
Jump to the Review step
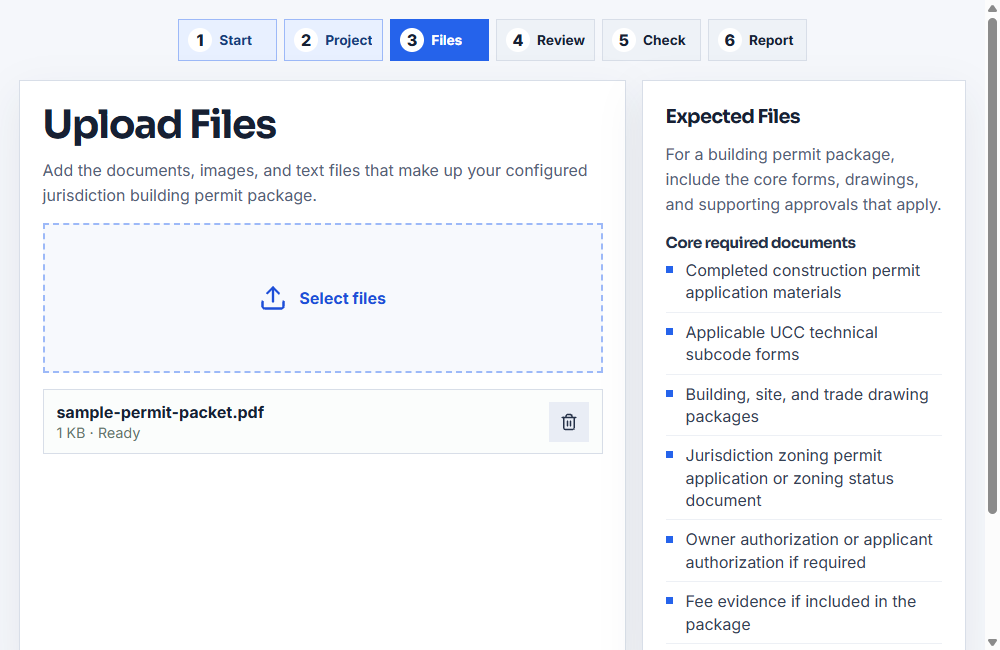coord(545,40)
